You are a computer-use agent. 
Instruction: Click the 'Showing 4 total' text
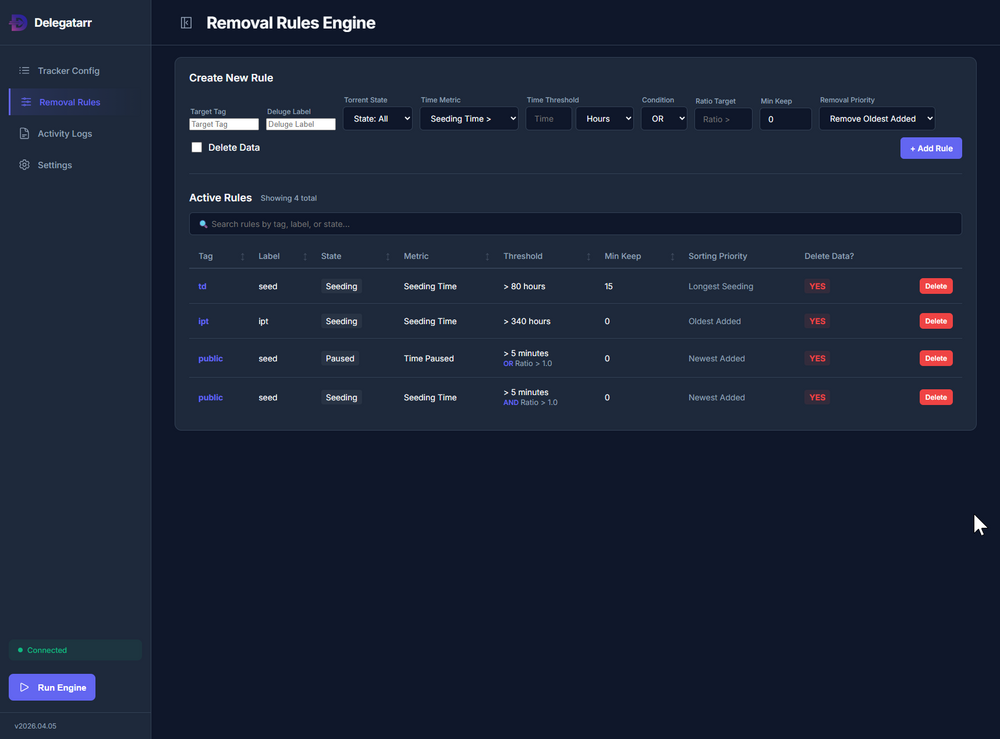[288, 198]
